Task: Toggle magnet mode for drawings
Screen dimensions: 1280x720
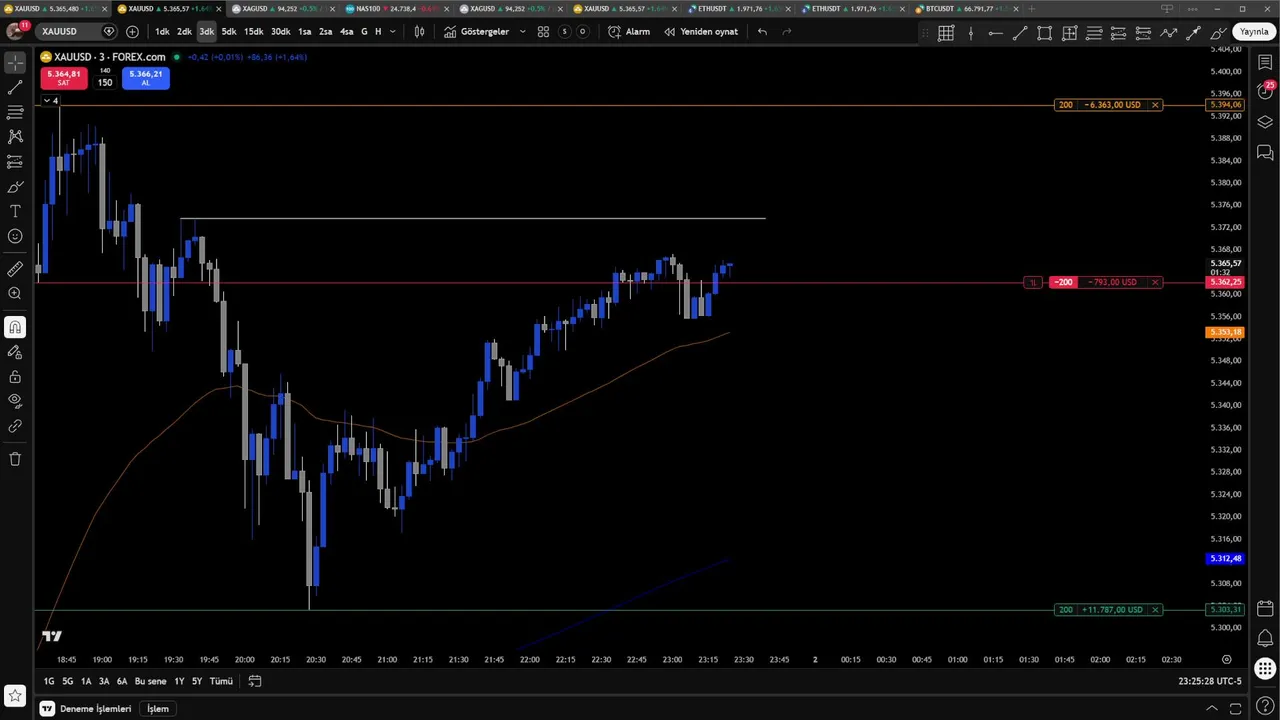Action: pos(15,327)
